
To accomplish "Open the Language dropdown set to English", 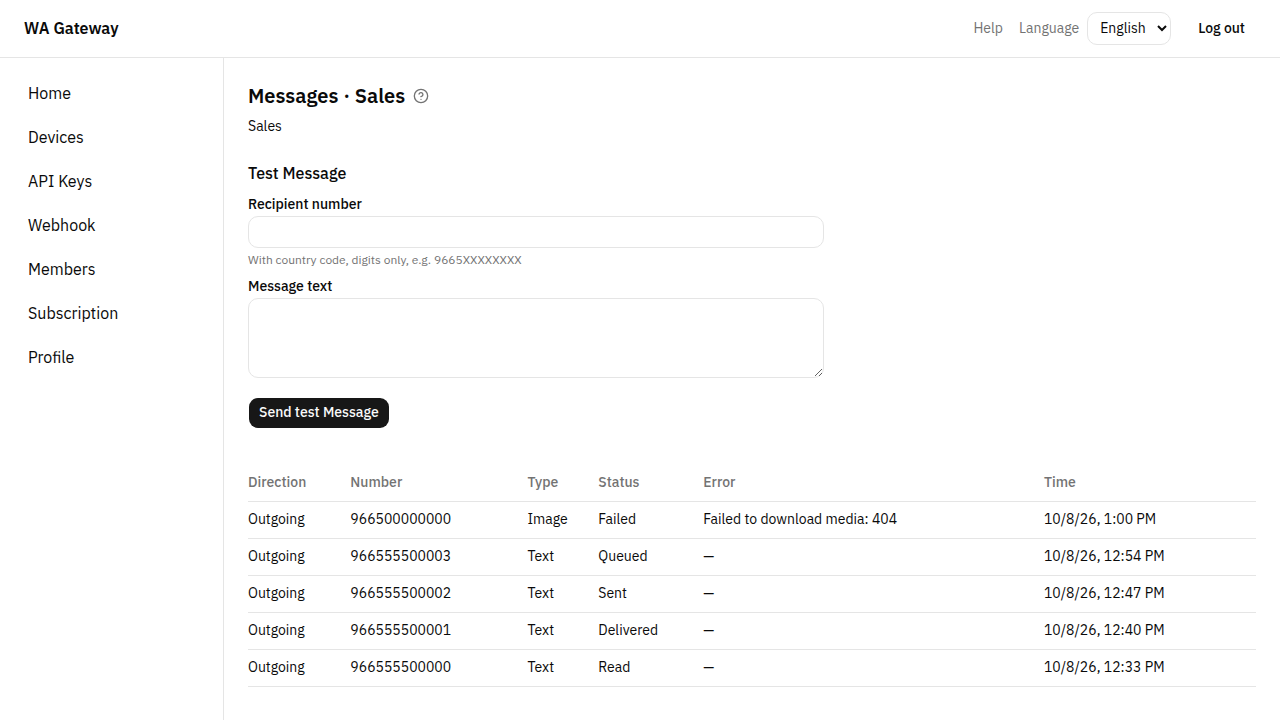I will tap(1129, 28).
